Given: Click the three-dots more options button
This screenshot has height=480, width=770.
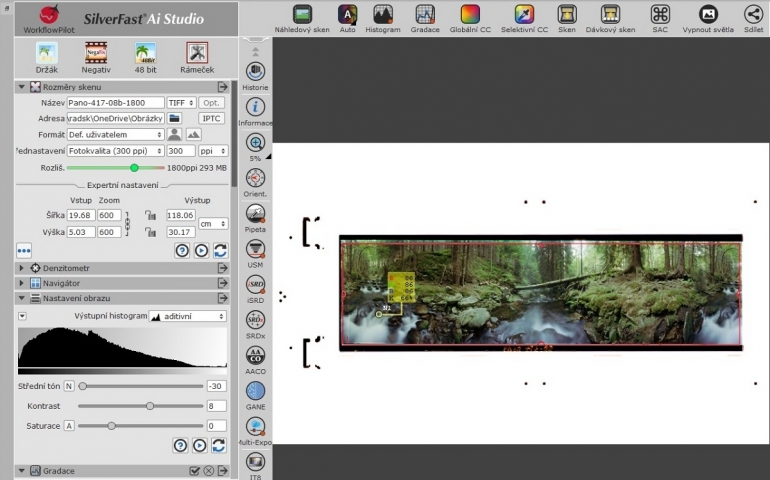Looking at the screenshot, I should (x=24, y=251).
